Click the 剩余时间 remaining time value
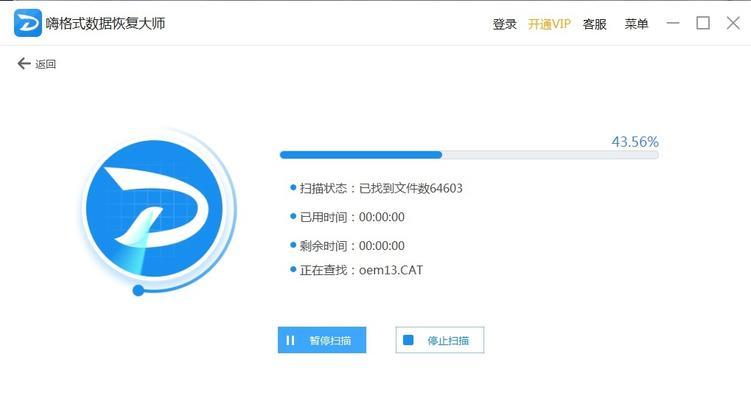This screenshot has height=400, width=751. tap(382, 246)
